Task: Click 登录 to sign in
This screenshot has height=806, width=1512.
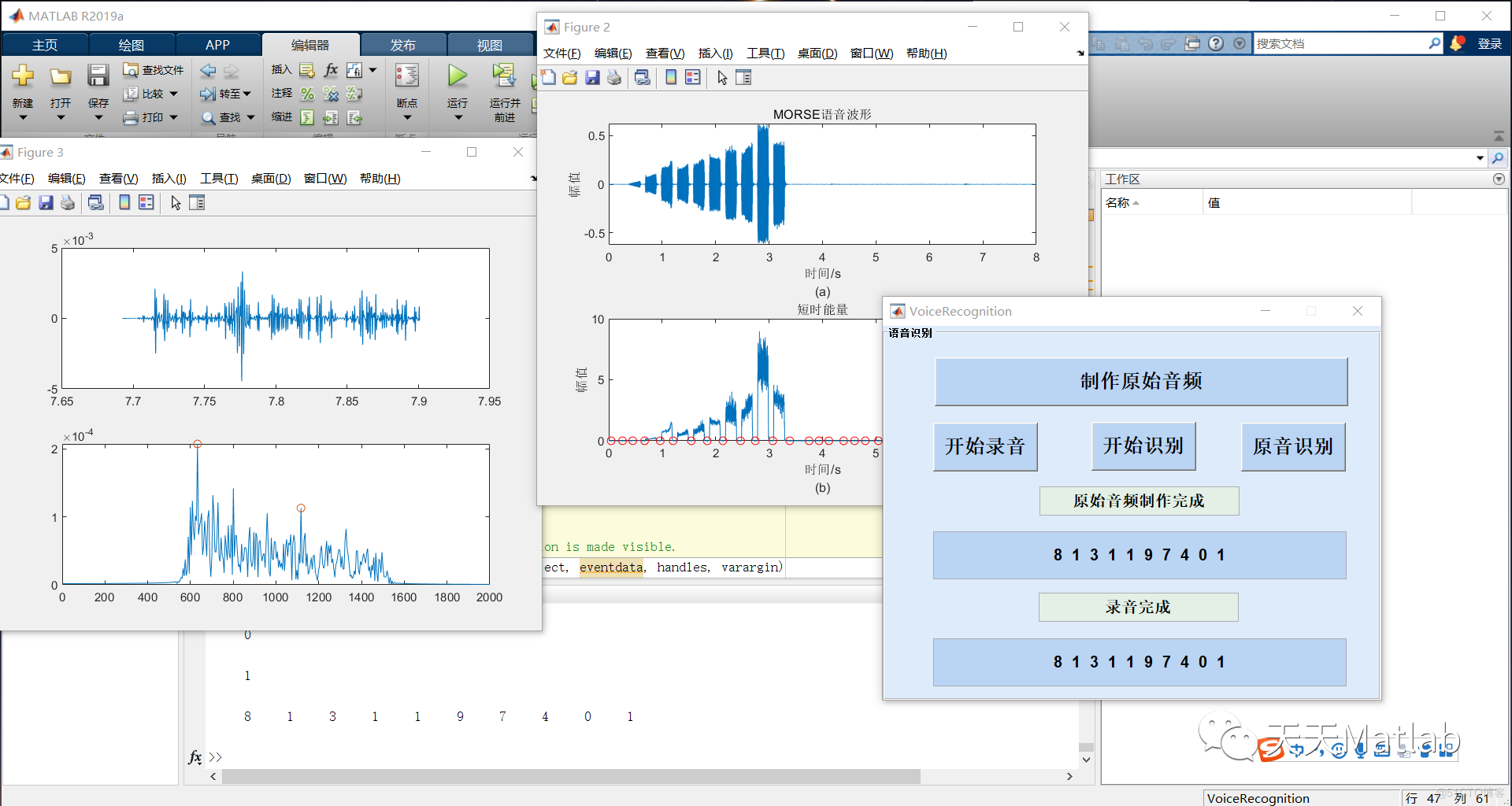Action: (x=1489, y=43)
